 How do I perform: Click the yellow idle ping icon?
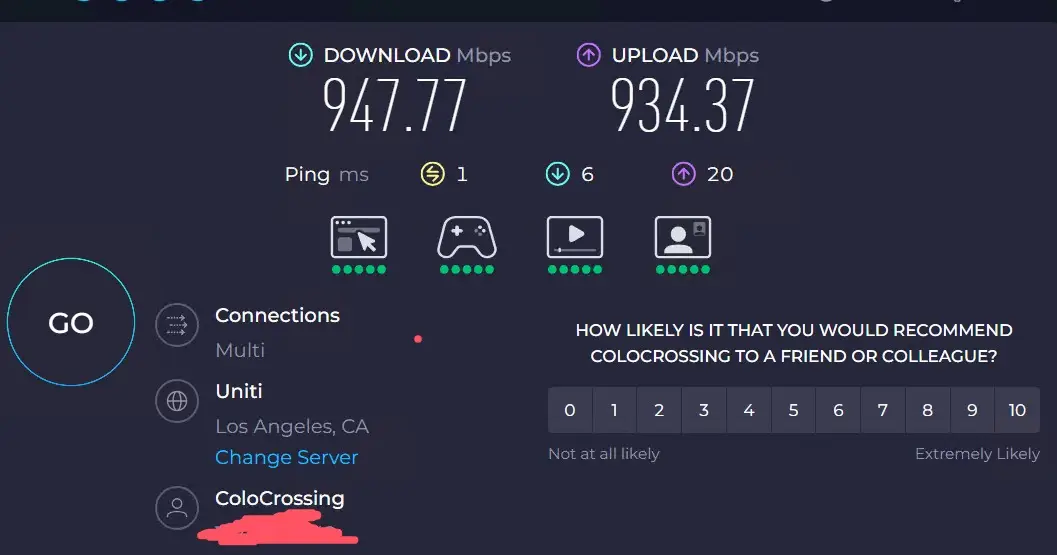432,175
